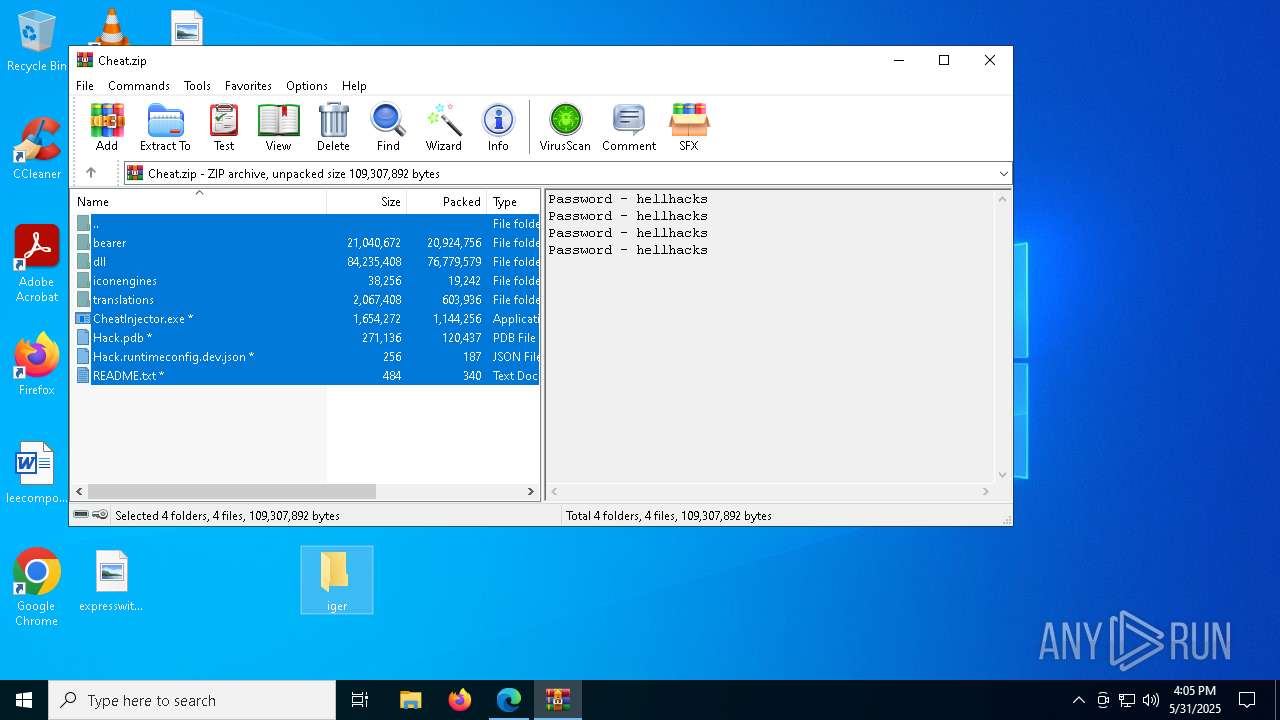The height and width of the screenshot is (720, 1280).
Task: Show archive Info
Action: (x=498, y=127)
